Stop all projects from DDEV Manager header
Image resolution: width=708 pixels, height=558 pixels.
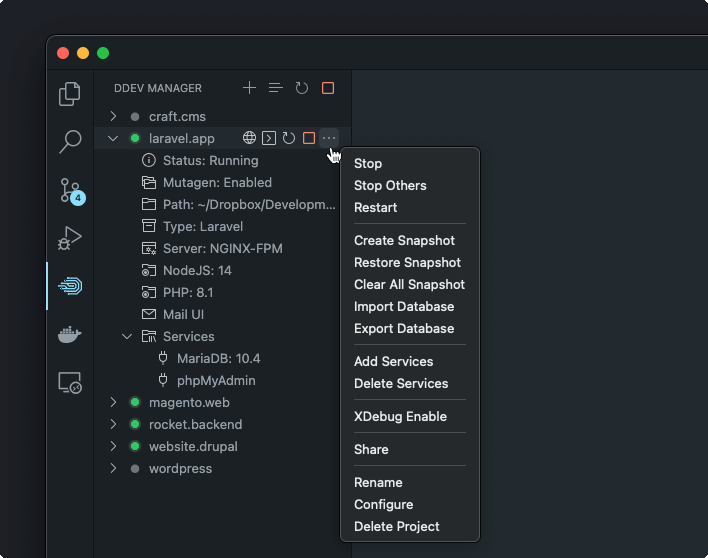[x=328, y=88]
